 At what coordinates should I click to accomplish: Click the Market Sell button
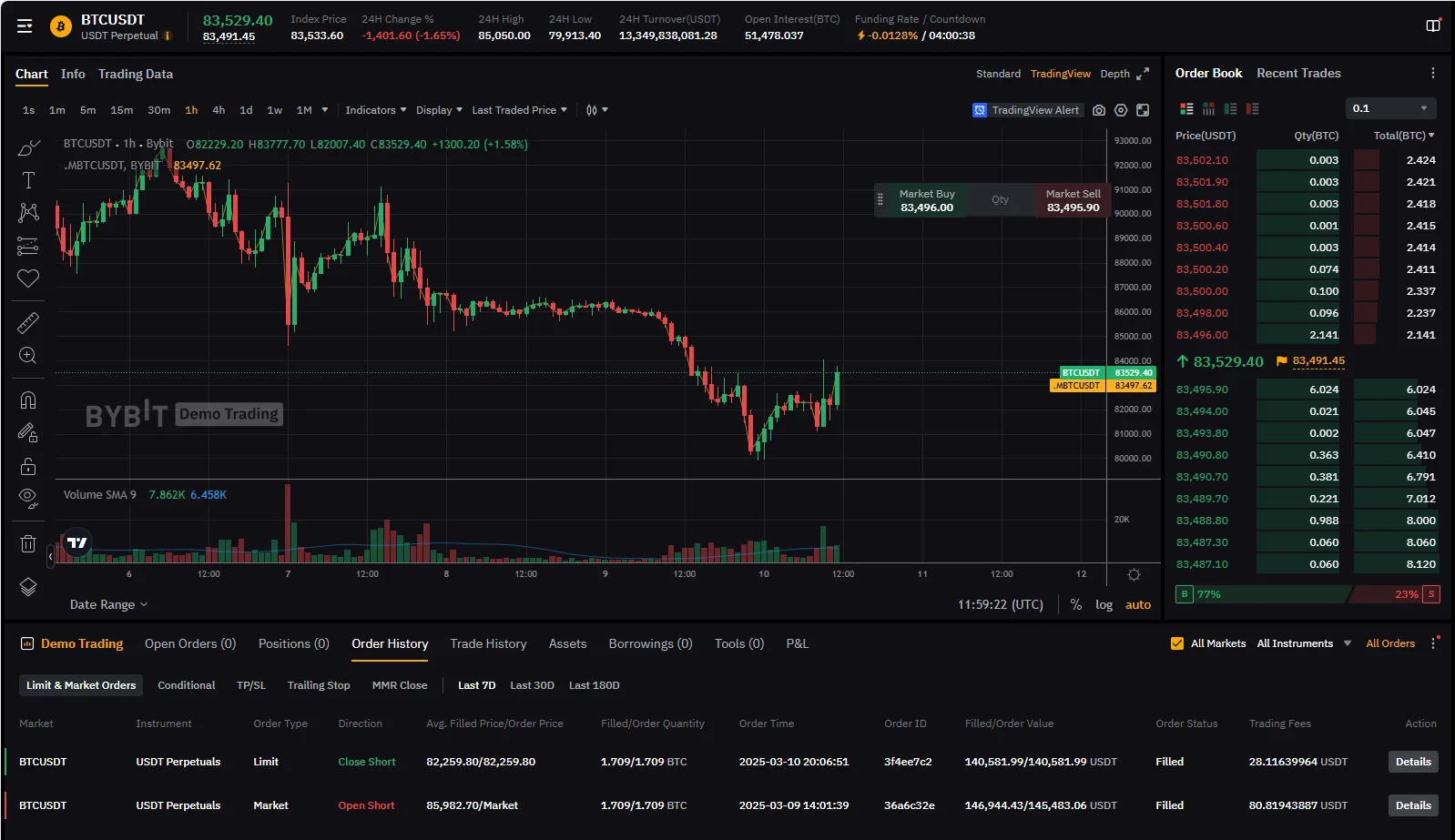click(x=1073, y=200)
